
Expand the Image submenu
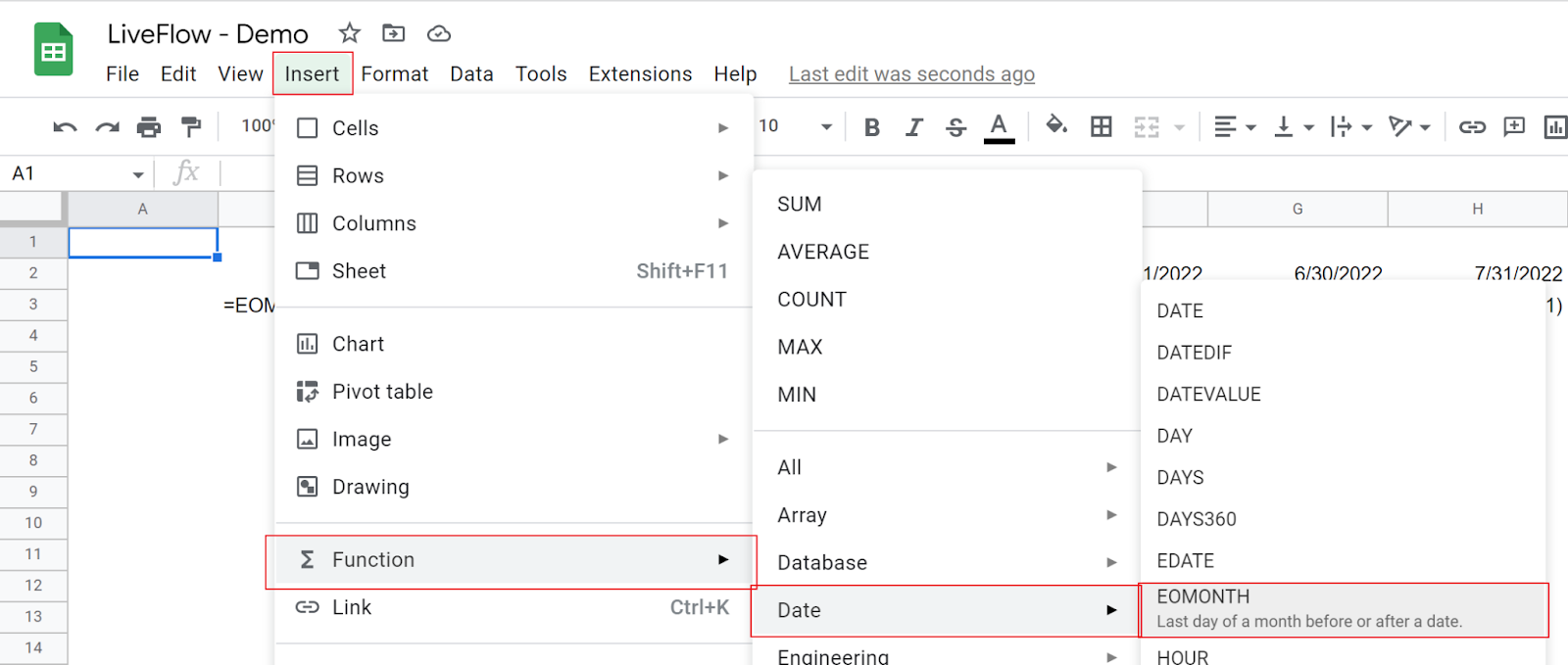tap(514, 439)
